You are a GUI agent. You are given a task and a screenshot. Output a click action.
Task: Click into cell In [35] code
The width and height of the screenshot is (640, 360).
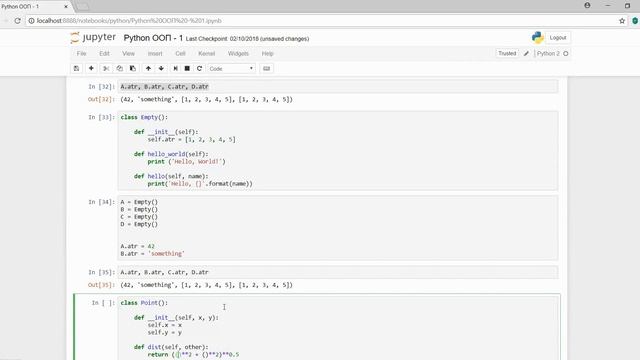pos(338,272)
